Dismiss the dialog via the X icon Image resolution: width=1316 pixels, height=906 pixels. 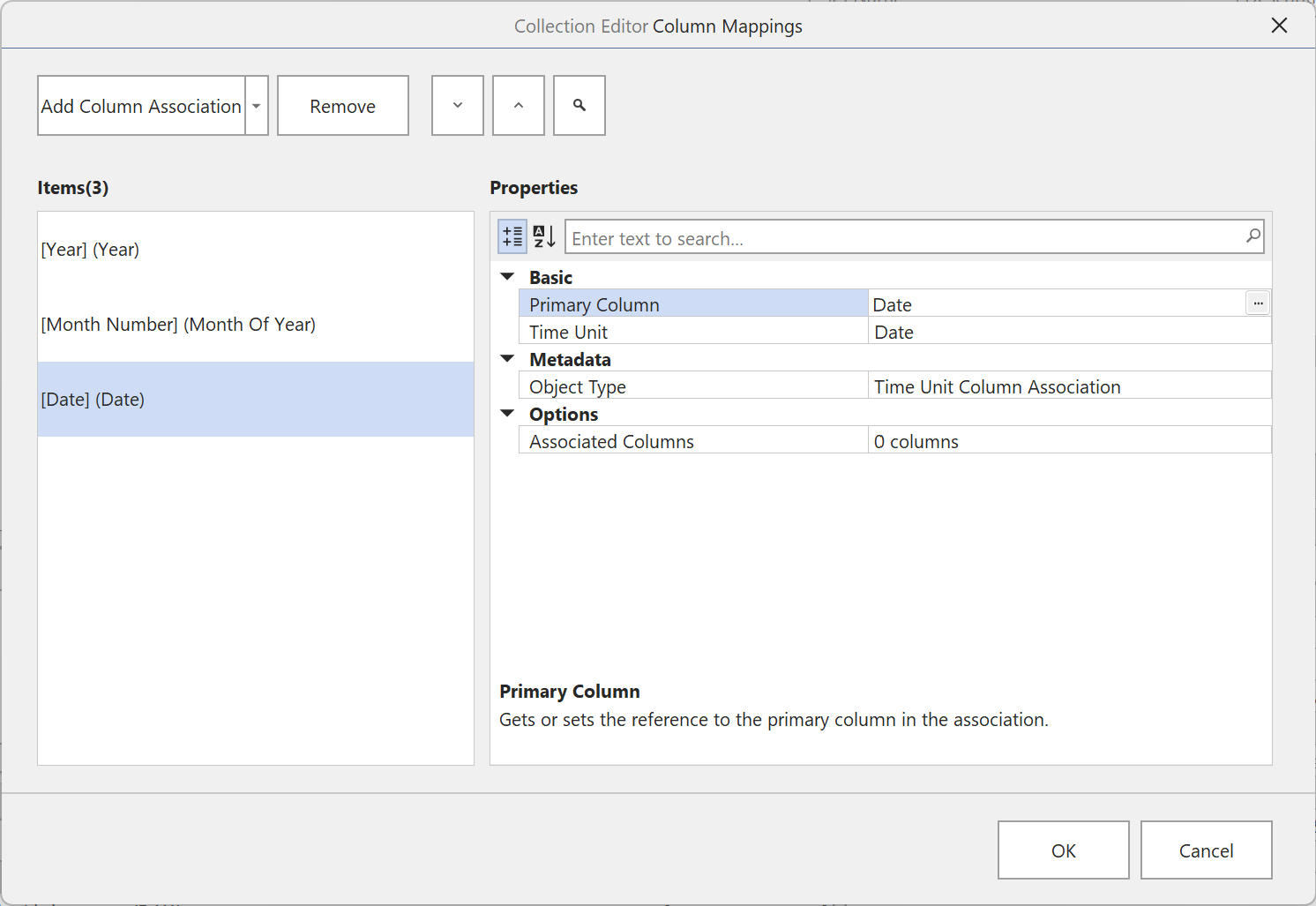click(x=1279, y=26)
